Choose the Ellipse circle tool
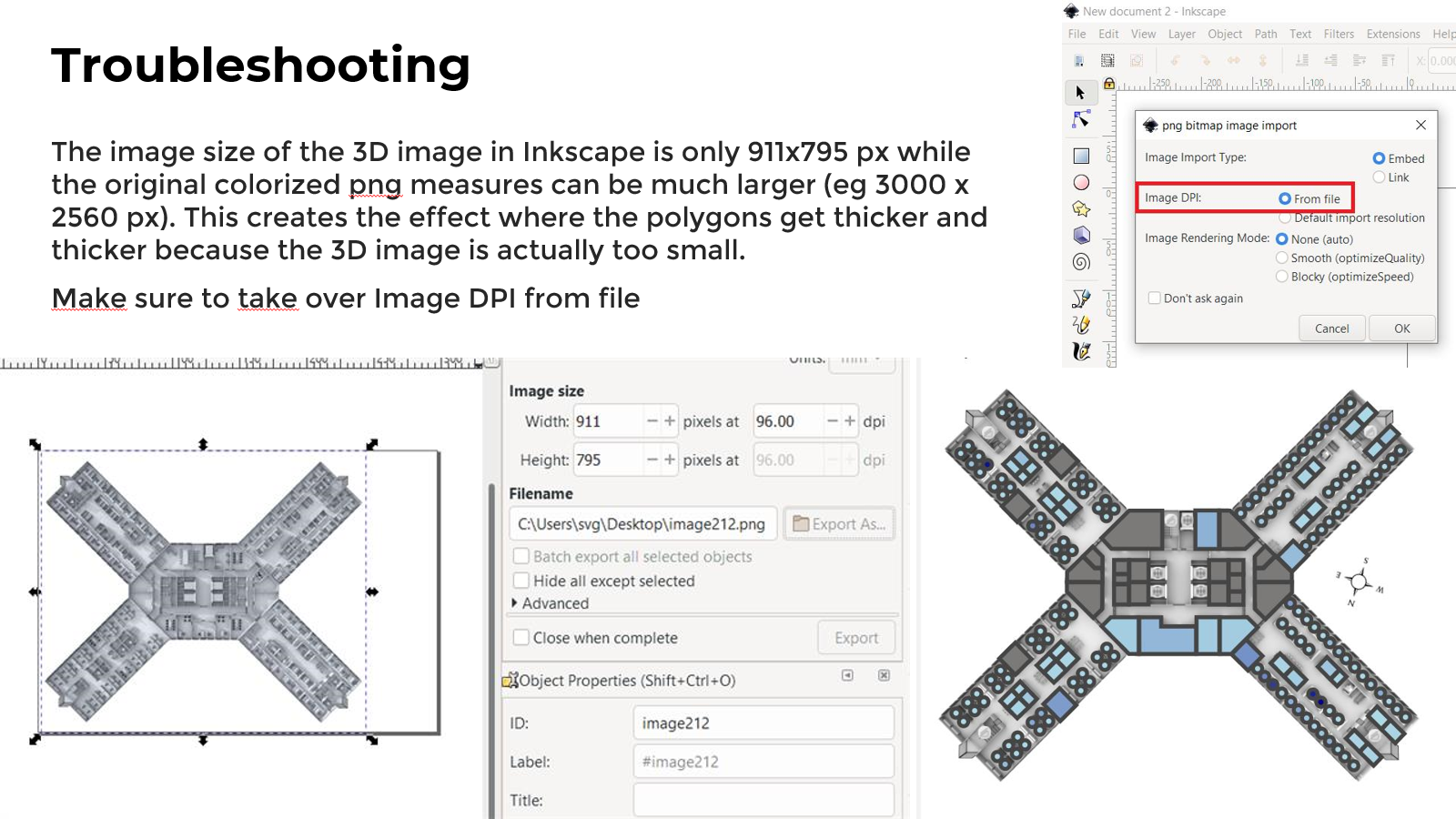1456x819 pixels. [1081, 182]
